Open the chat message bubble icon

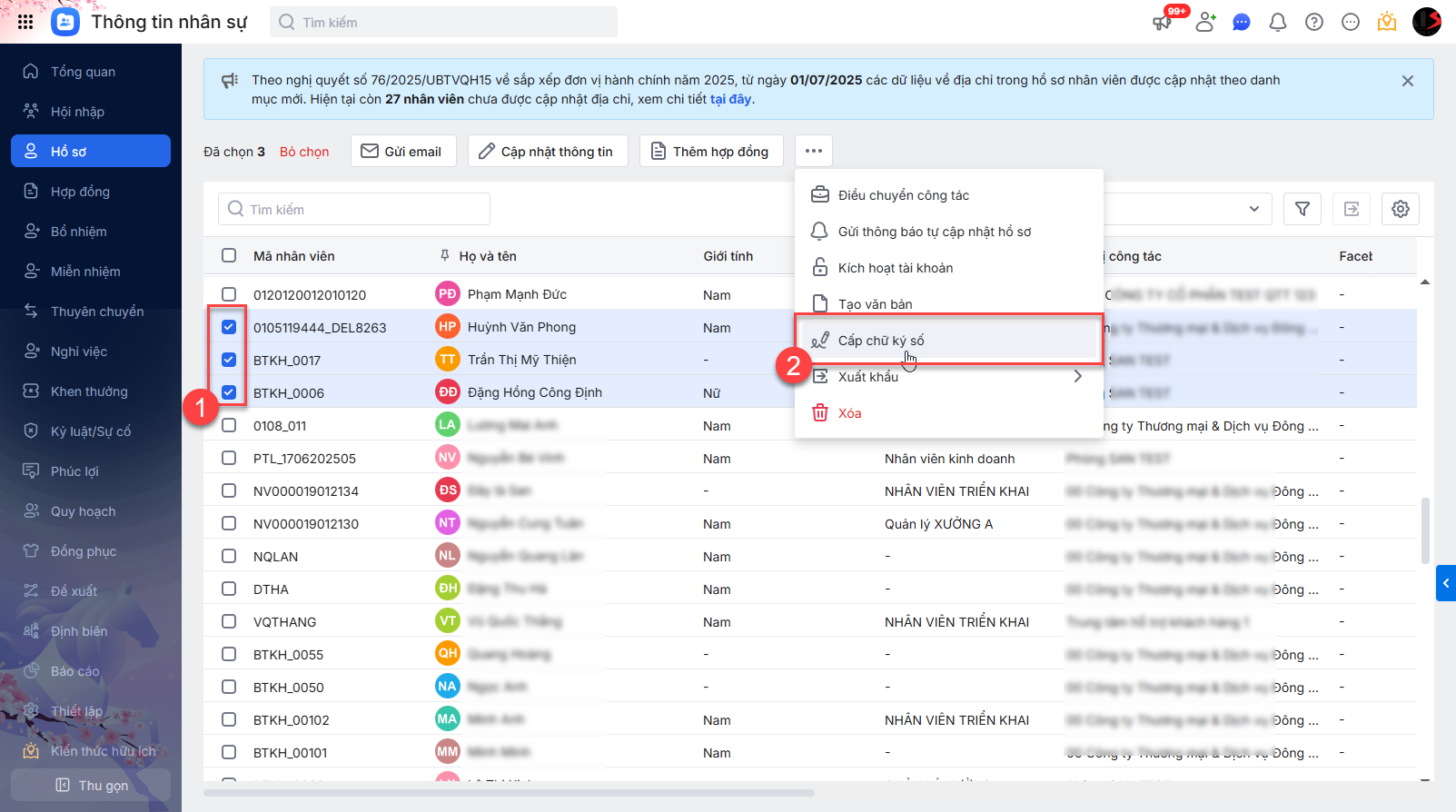point(1241,22)
